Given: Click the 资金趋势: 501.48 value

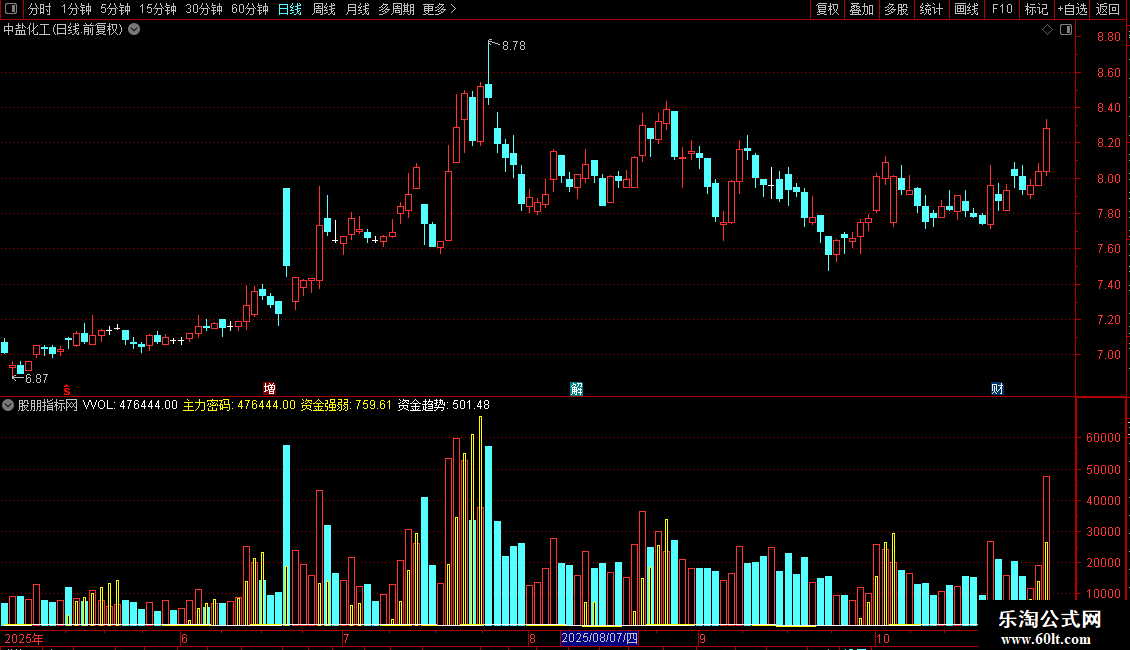Looking at the screenshot, I should point(444,405).
